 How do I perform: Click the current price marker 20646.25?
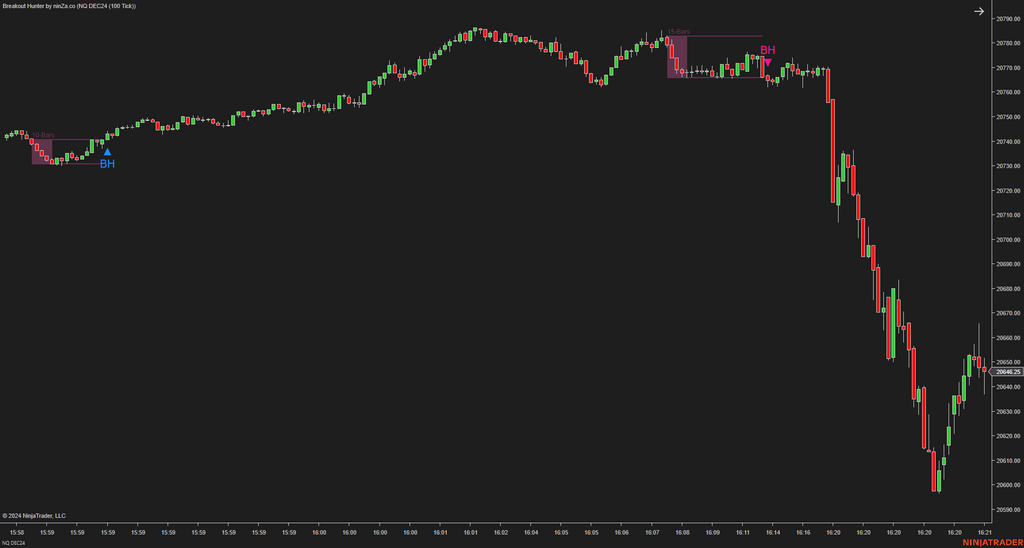pyautogui.click(x=1008, y=371)
